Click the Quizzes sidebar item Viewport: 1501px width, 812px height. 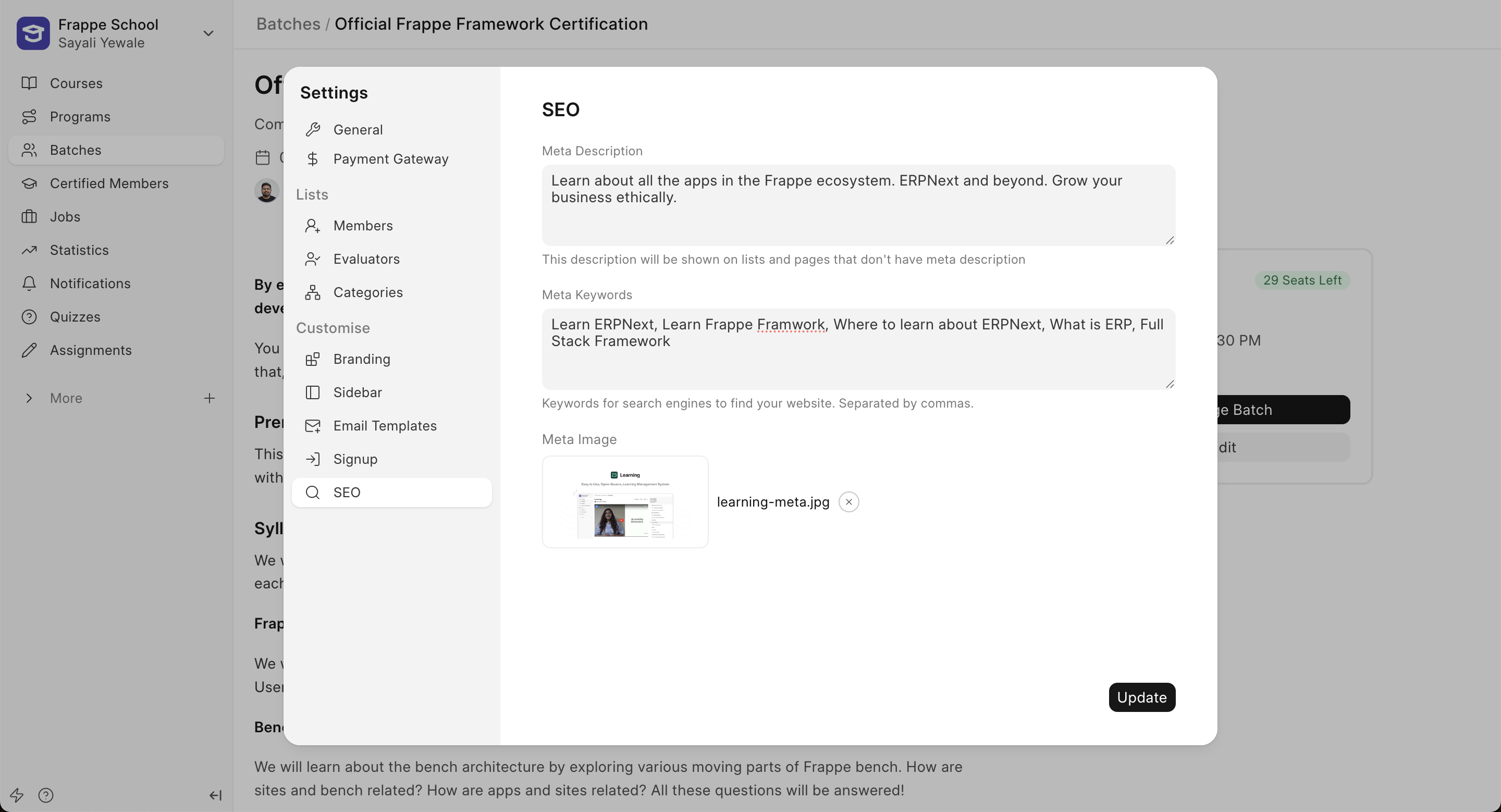117,317
